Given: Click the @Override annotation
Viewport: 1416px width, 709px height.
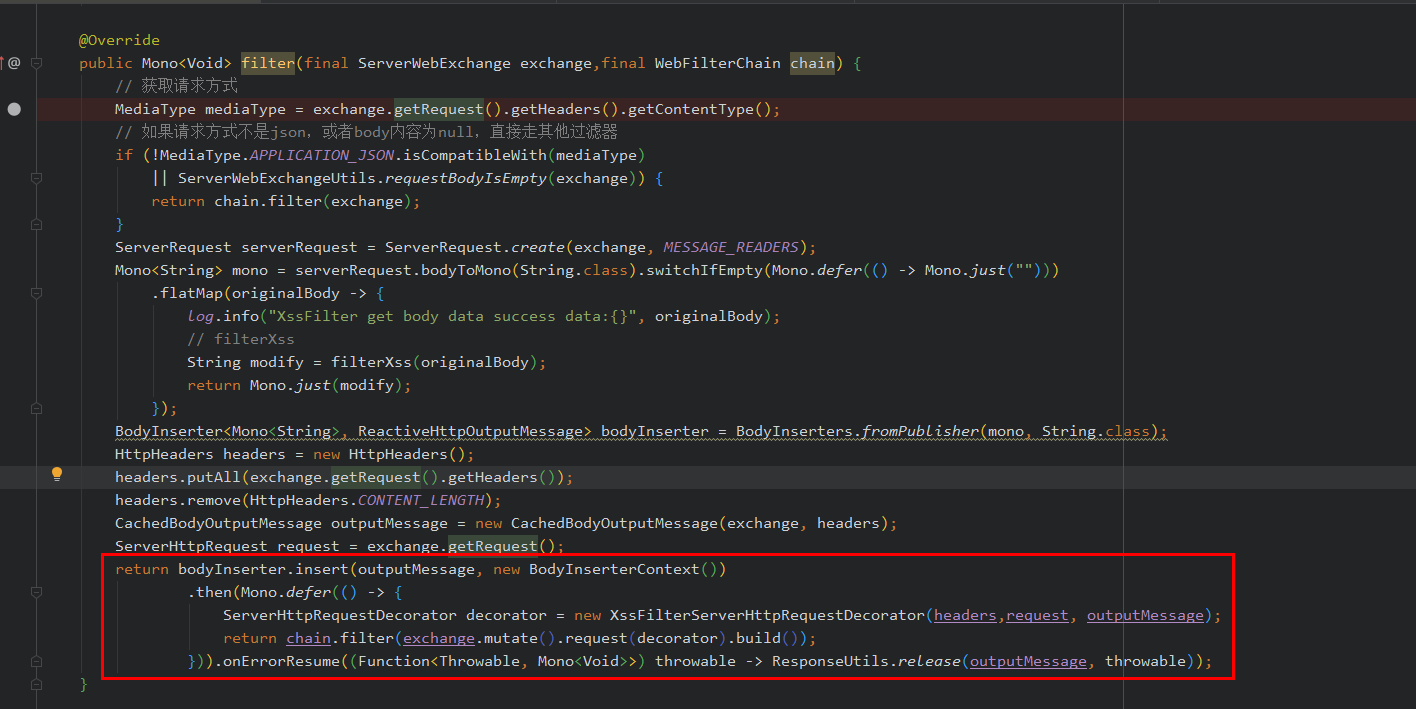Looking at the screenshot, I should (119, 40).
